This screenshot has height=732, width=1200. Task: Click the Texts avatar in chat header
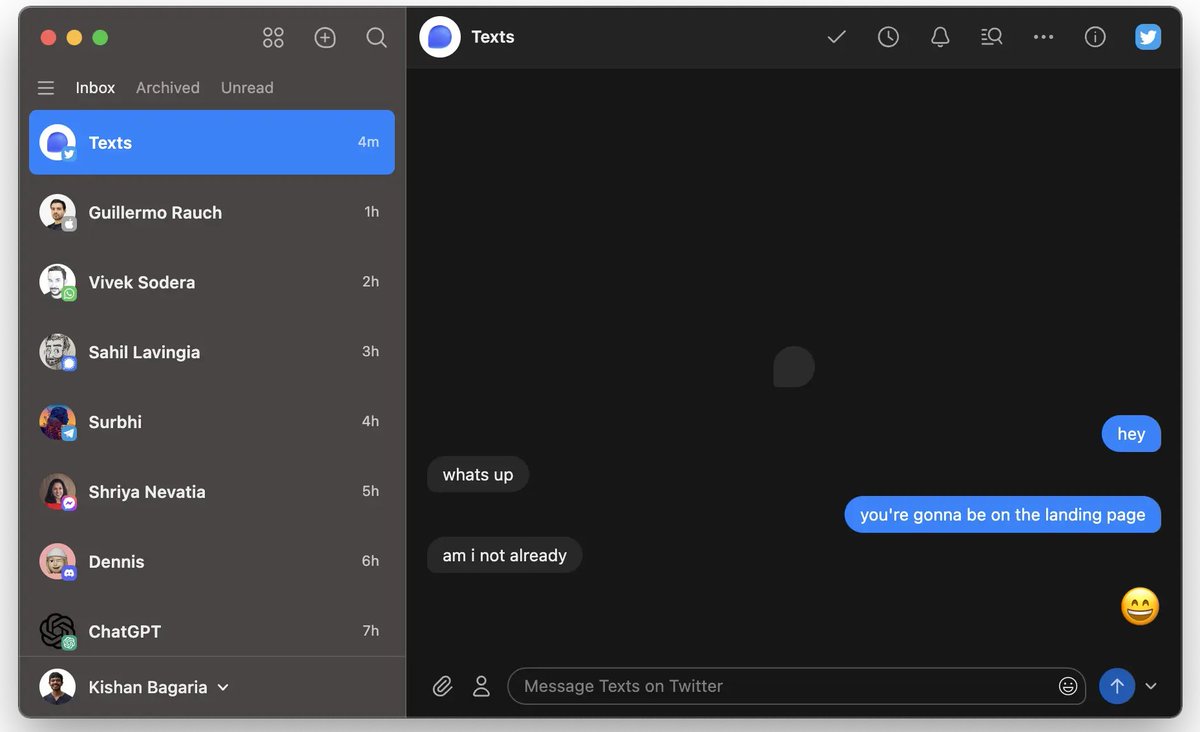click(x=440, y=37)
